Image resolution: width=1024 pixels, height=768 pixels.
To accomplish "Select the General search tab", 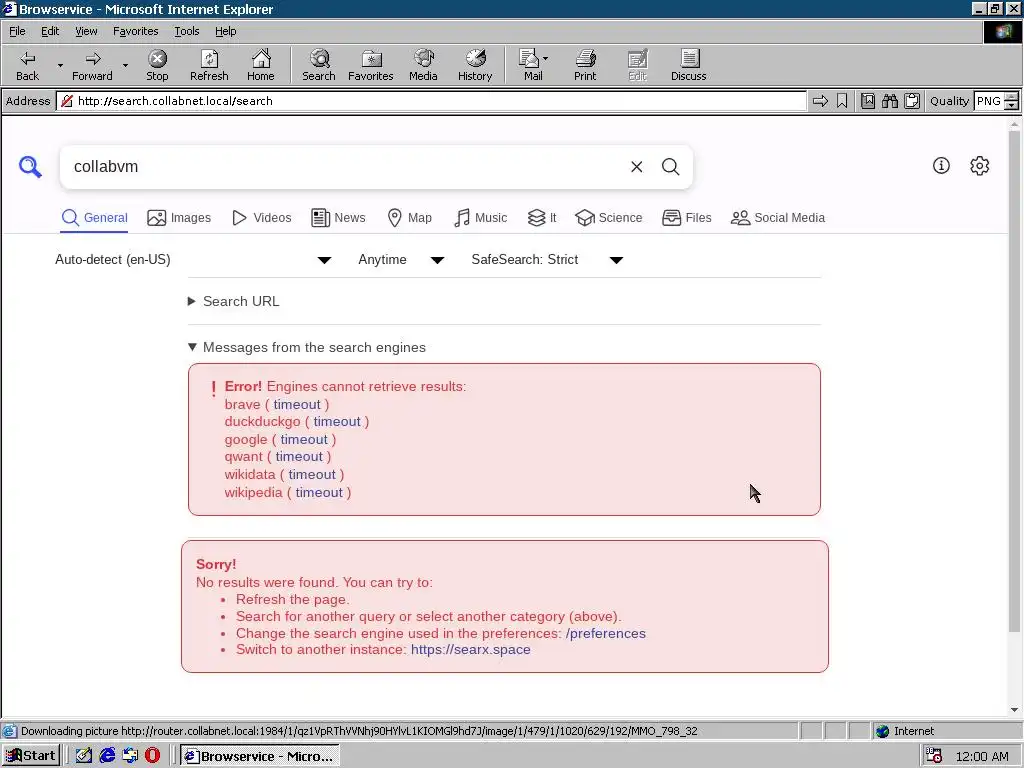I will [x=94, y=217].
